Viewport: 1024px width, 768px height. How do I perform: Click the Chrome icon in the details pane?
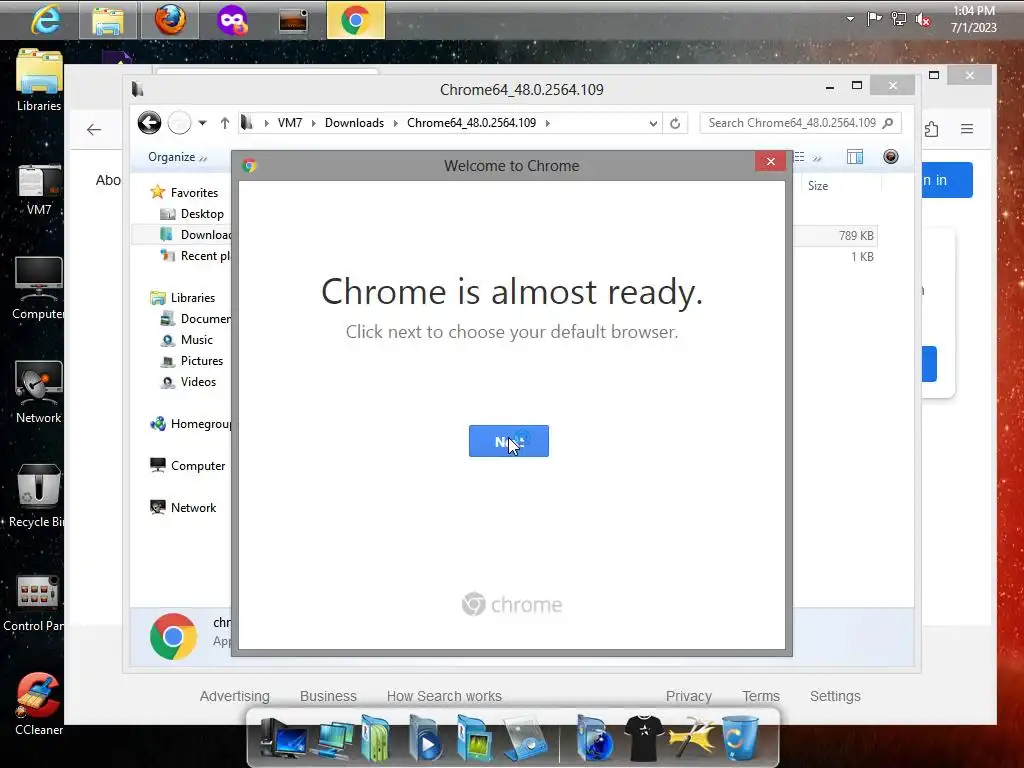(173, 636)
